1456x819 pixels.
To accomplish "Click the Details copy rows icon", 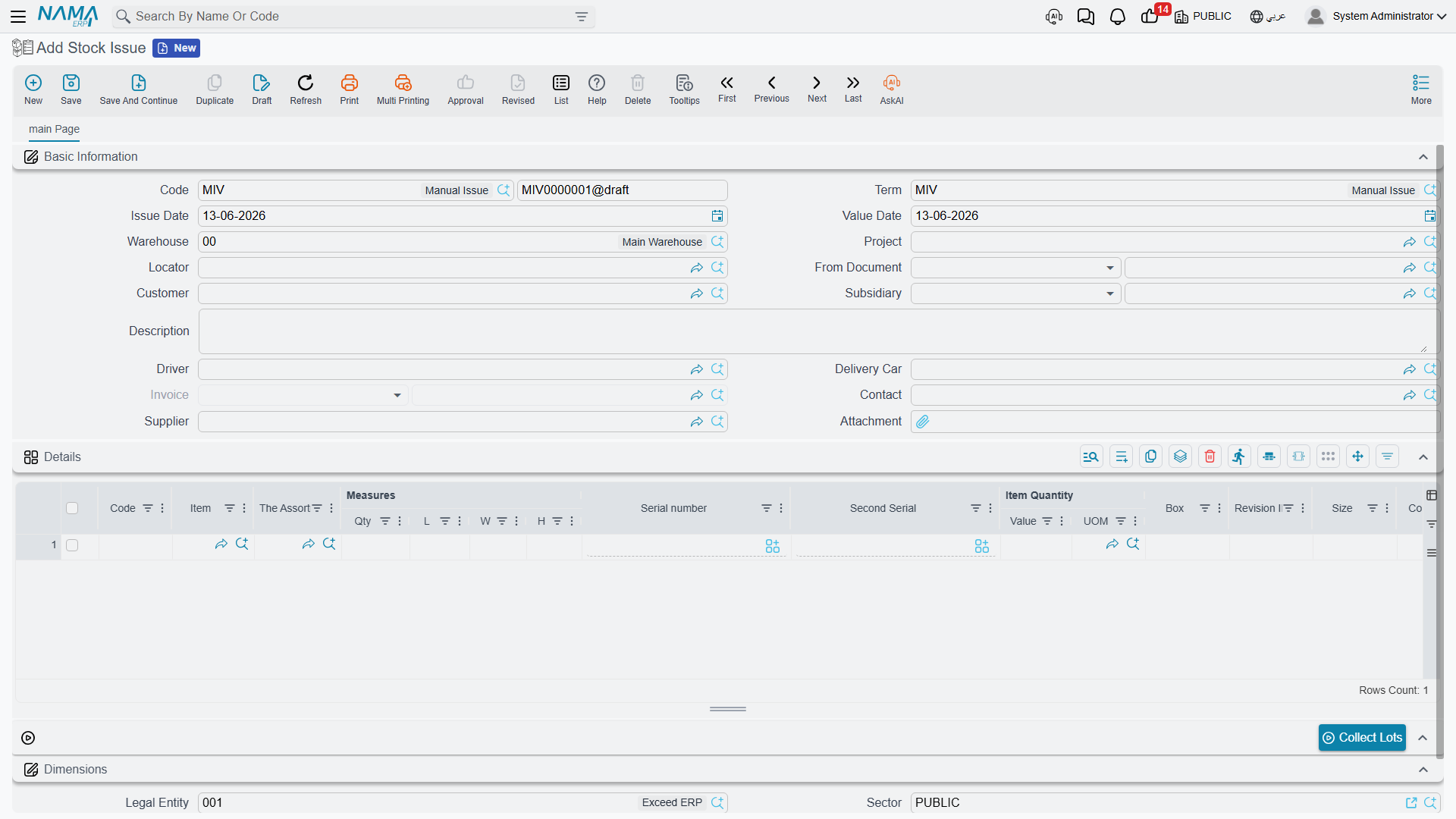I will (x=1151, y=457).
